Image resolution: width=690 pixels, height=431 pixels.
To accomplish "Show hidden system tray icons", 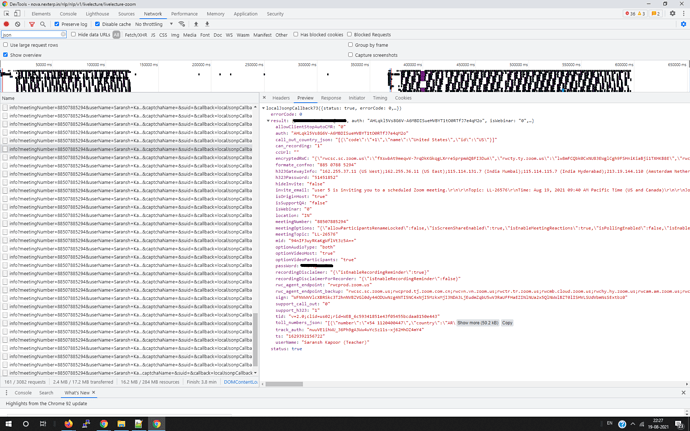I will (633, 424).
